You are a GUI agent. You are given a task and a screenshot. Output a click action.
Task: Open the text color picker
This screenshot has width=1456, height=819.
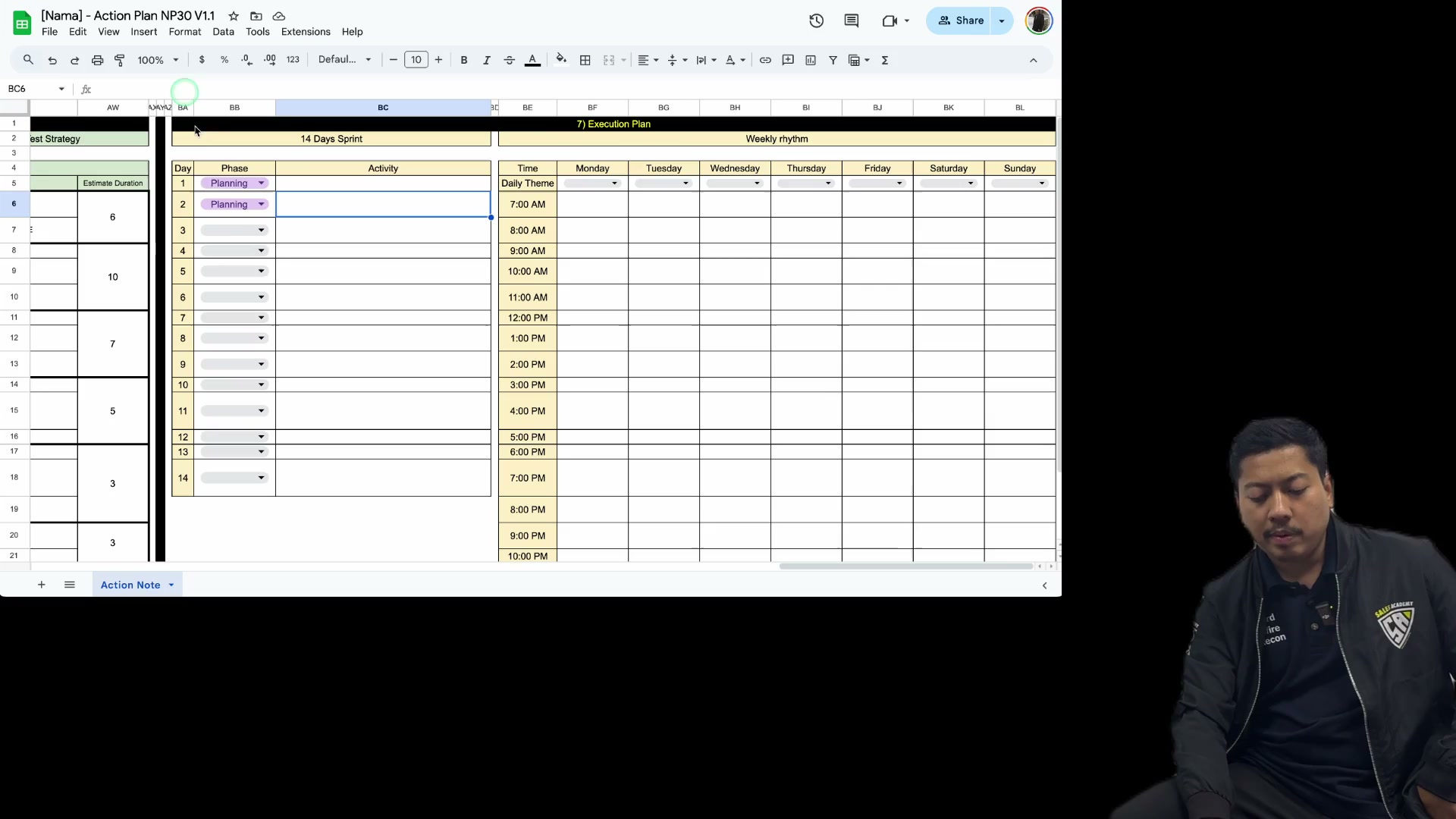click(532, 60)
